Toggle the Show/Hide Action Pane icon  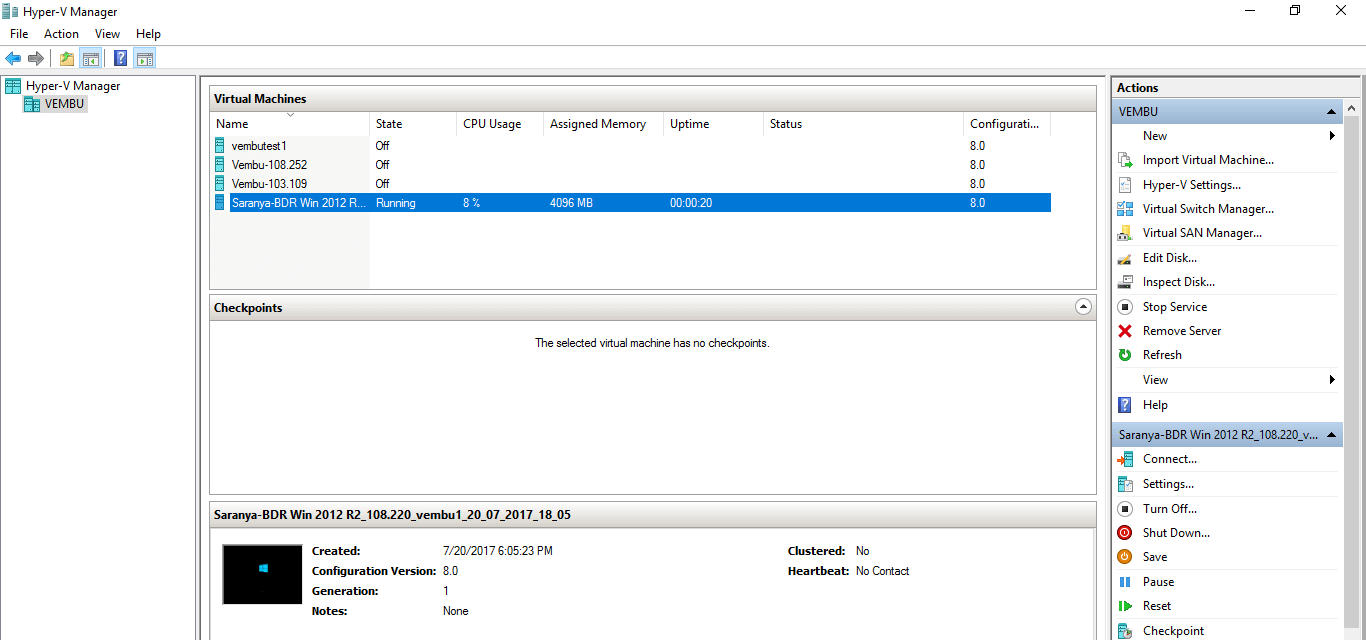pos(145,58)
